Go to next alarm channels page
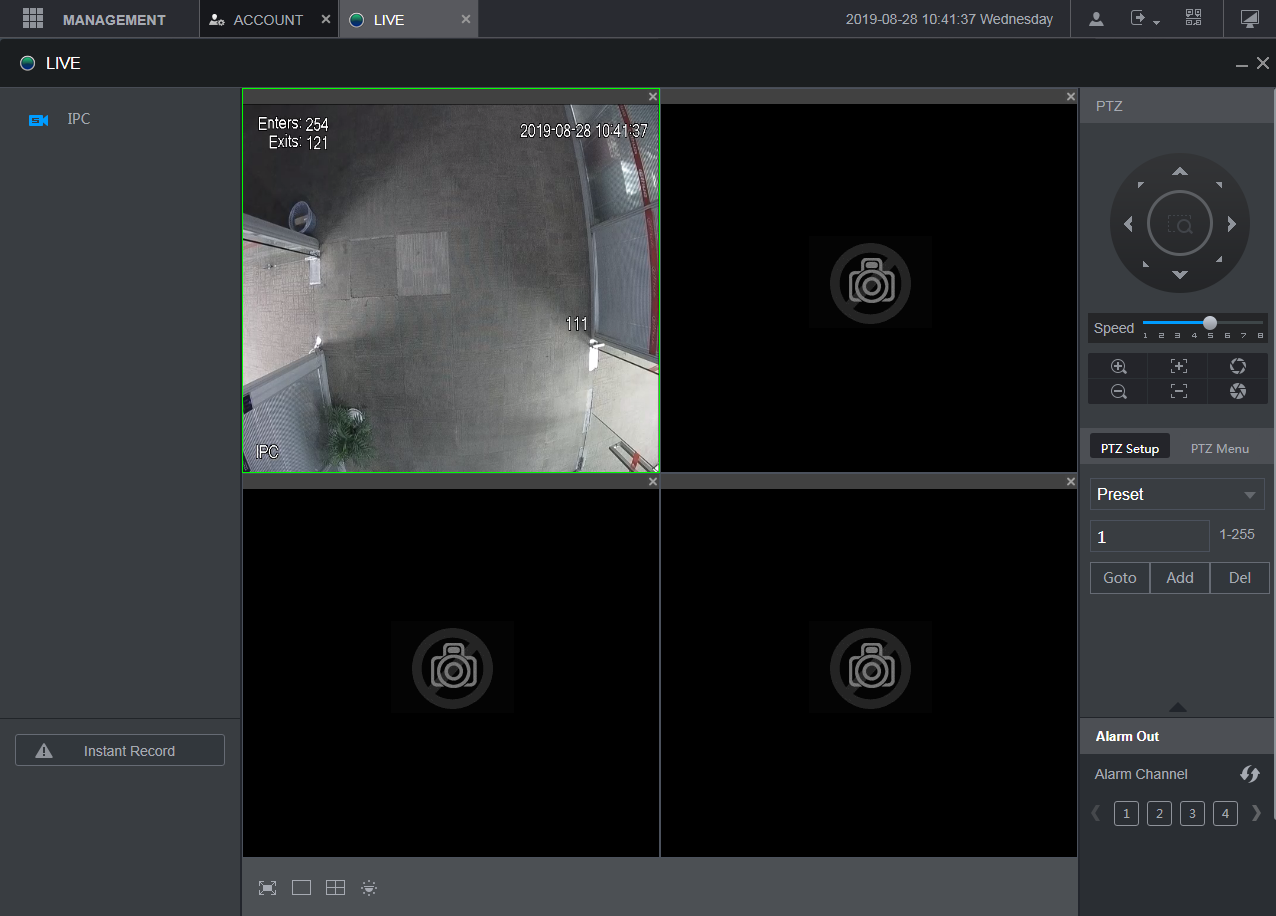 click(x=1256, y=813)
